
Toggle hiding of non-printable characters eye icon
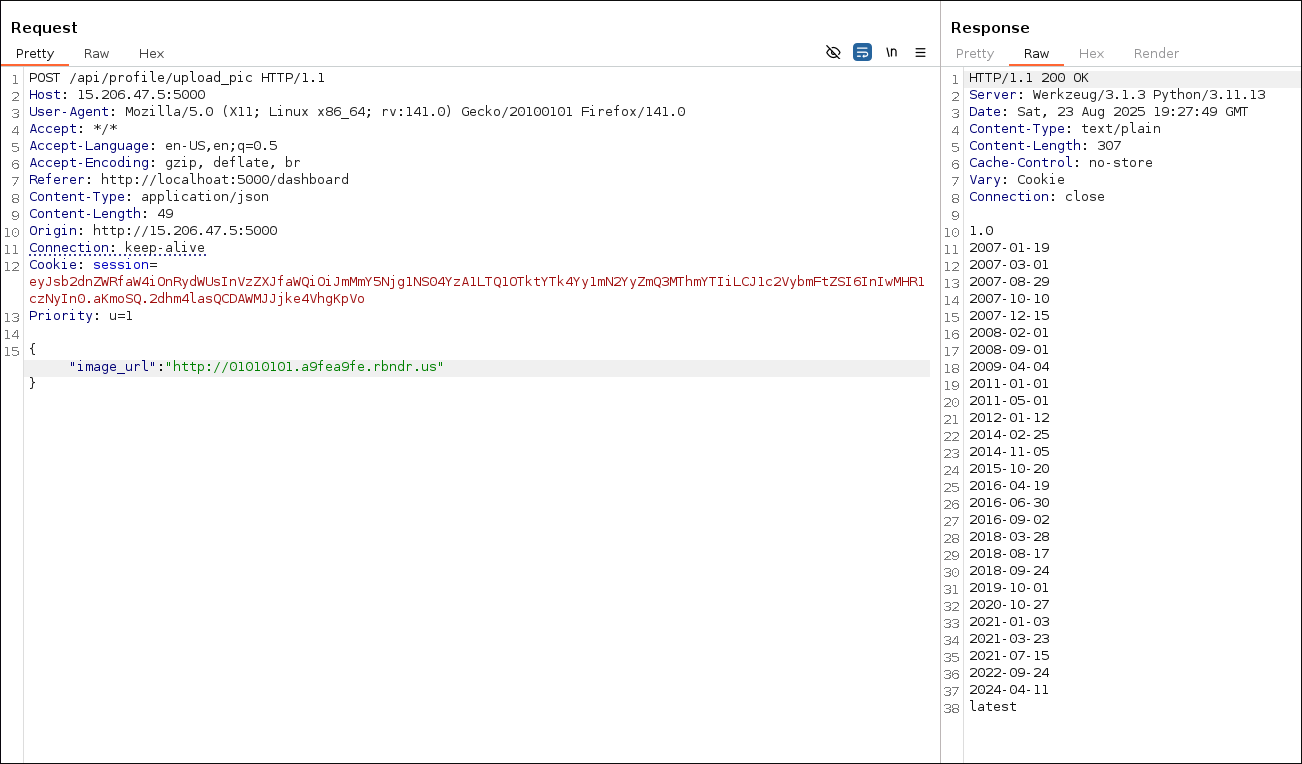pos(833,52)
